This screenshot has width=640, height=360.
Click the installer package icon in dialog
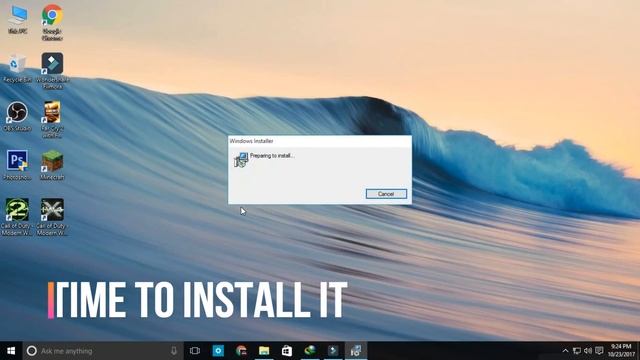(241, 160)
